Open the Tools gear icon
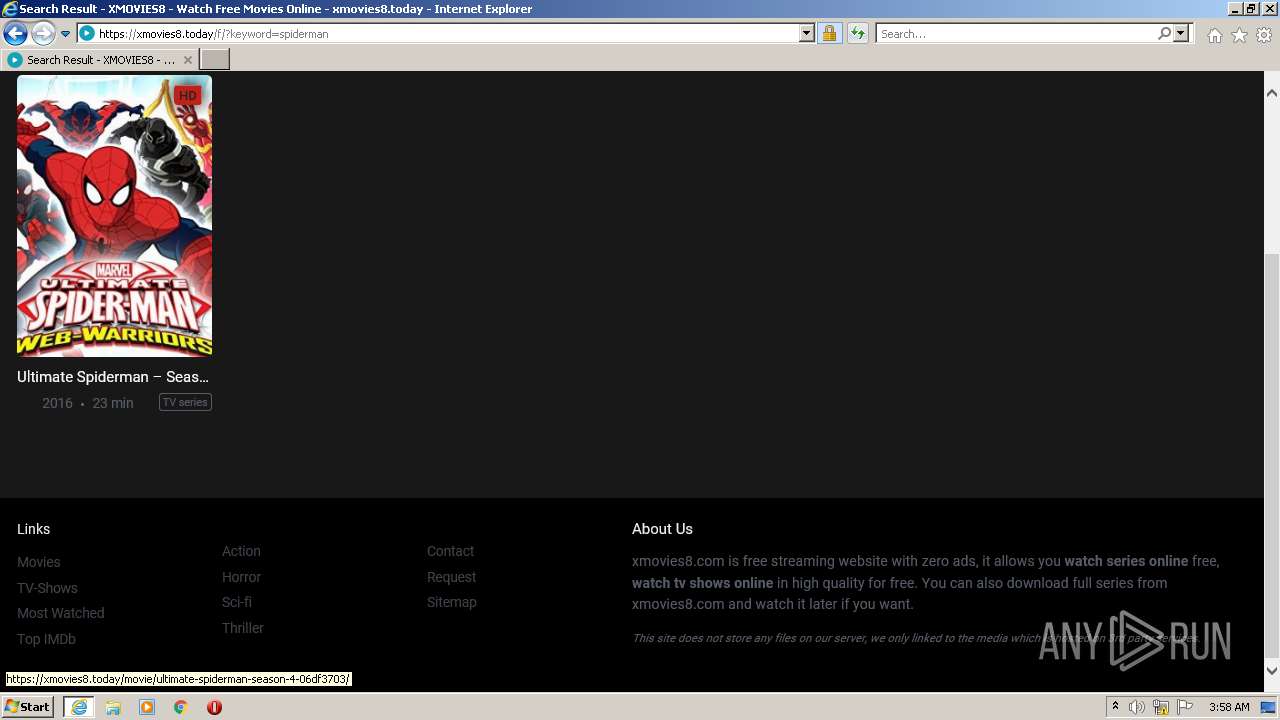The width and height of the screenshot is (1280, 720). point(1264,35)
